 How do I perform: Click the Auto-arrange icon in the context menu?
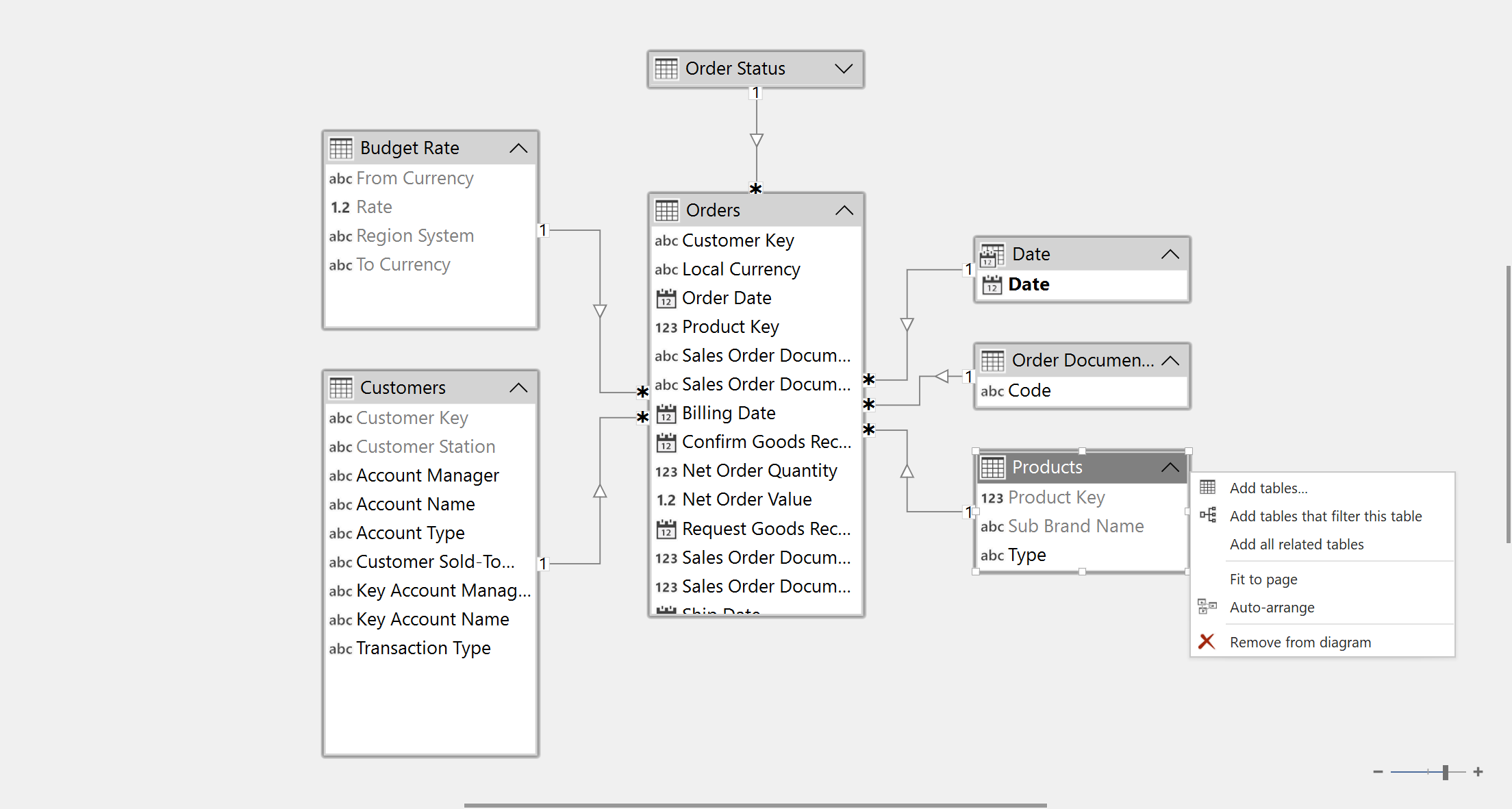(1207, 607)
